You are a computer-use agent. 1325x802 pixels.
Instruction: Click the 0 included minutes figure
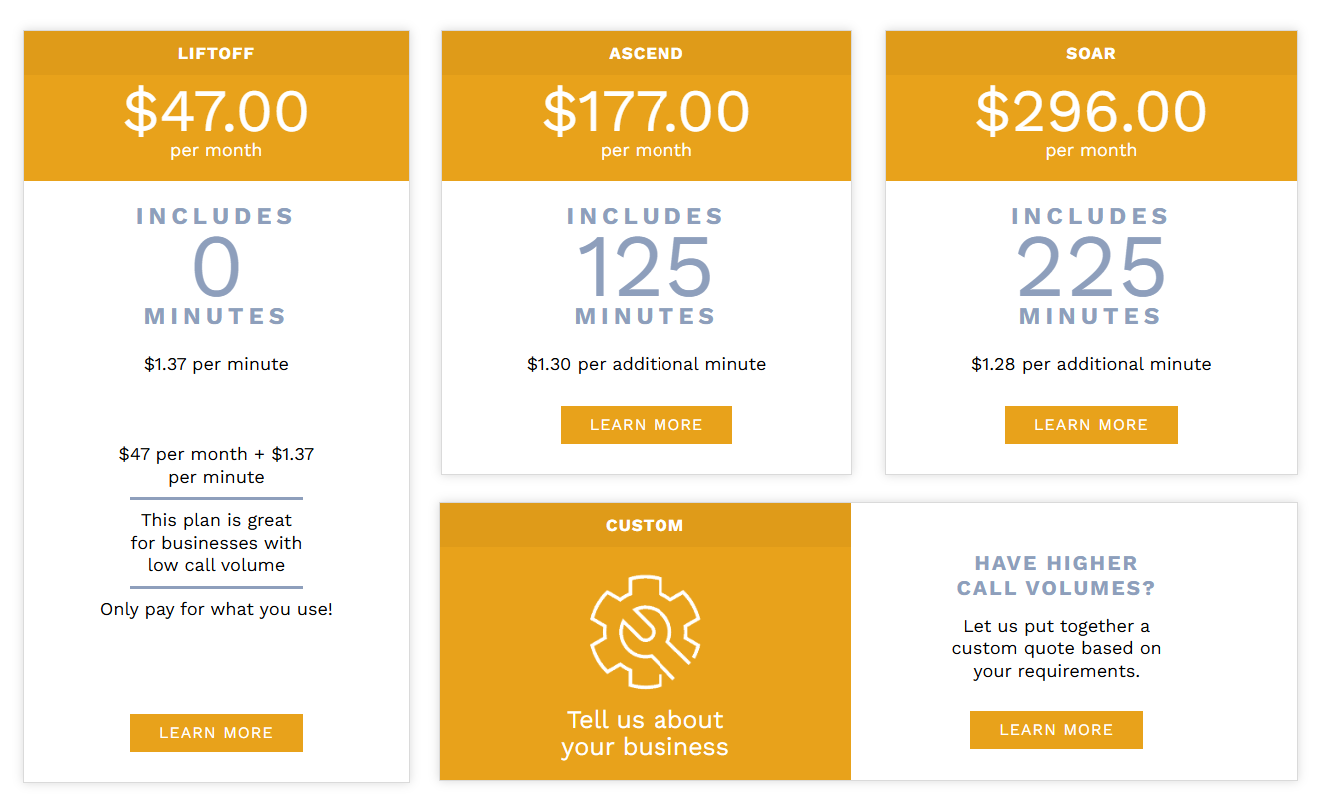216,268
